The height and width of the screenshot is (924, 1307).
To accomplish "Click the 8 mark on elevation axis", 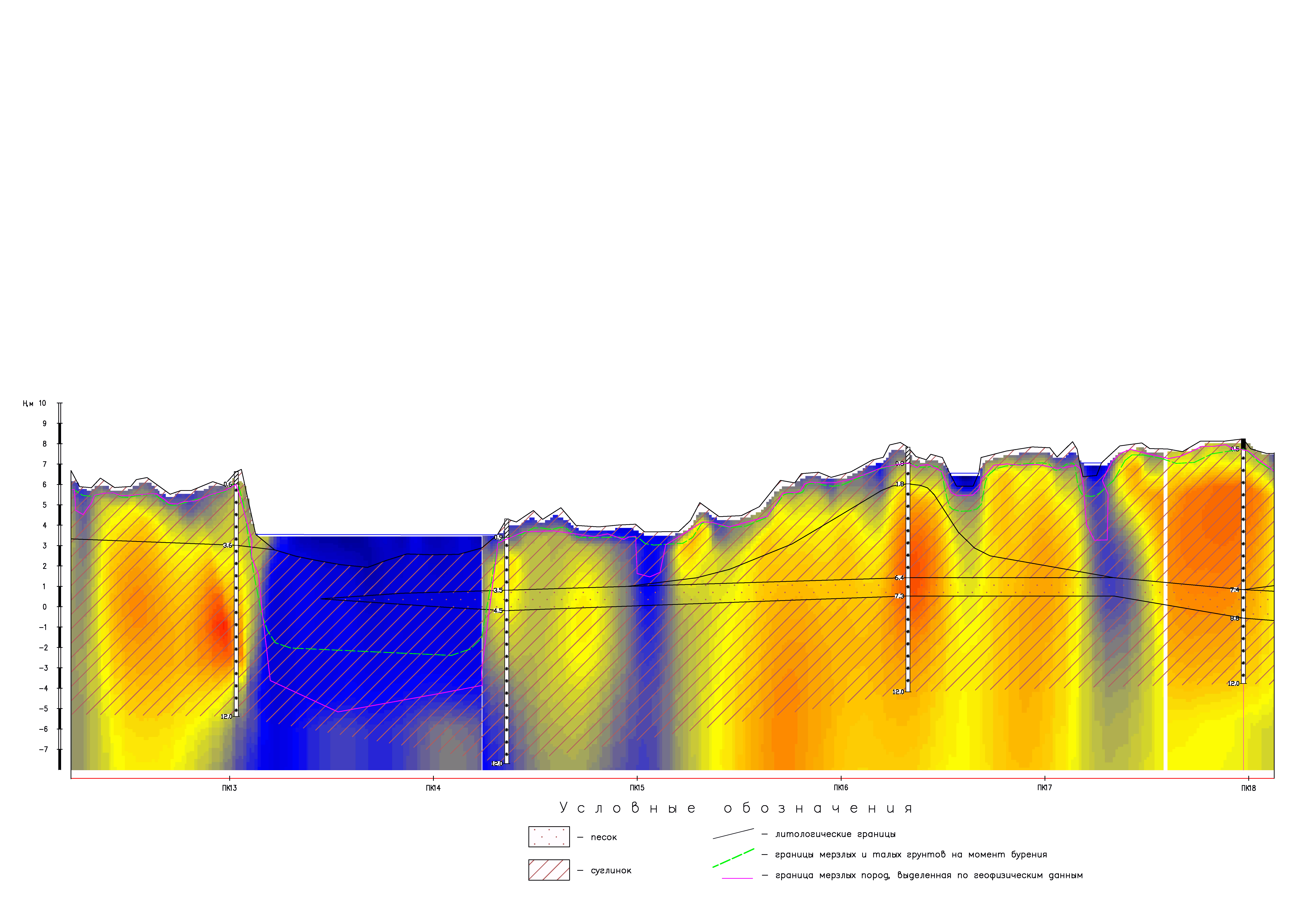I will pos(44,444).
